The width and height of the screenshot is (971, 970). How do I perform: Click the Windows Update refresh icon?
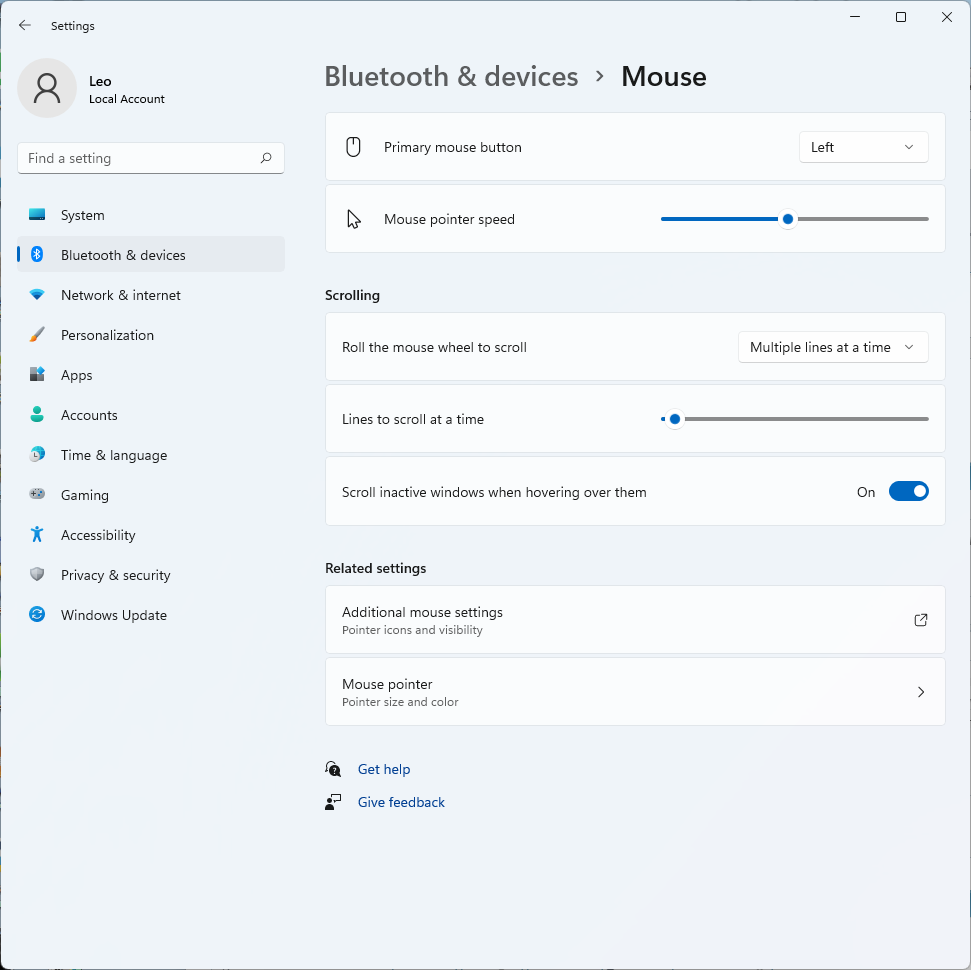37,614
